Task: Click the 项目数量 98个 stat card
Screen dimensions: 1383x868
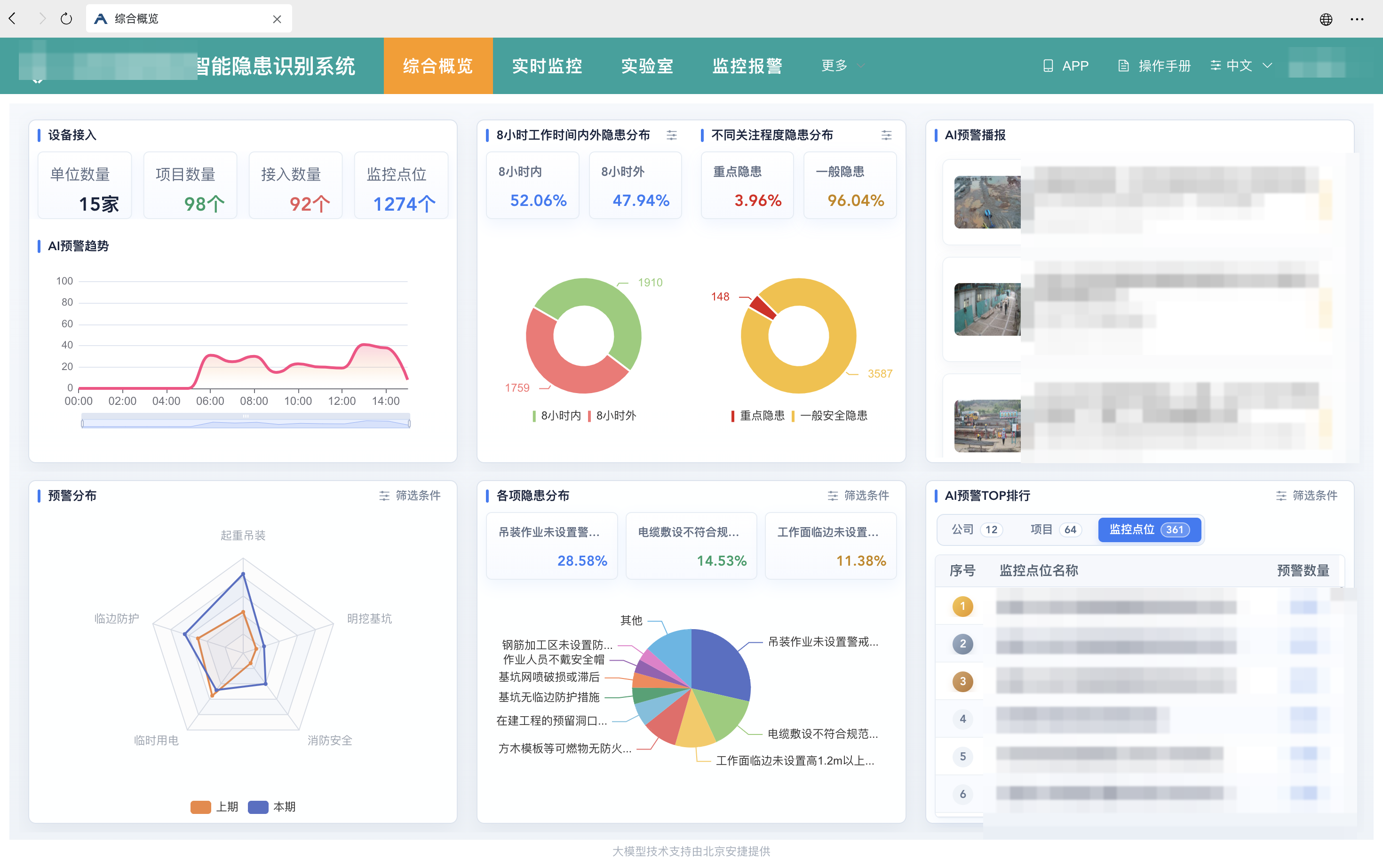Action: coord(190,185)
